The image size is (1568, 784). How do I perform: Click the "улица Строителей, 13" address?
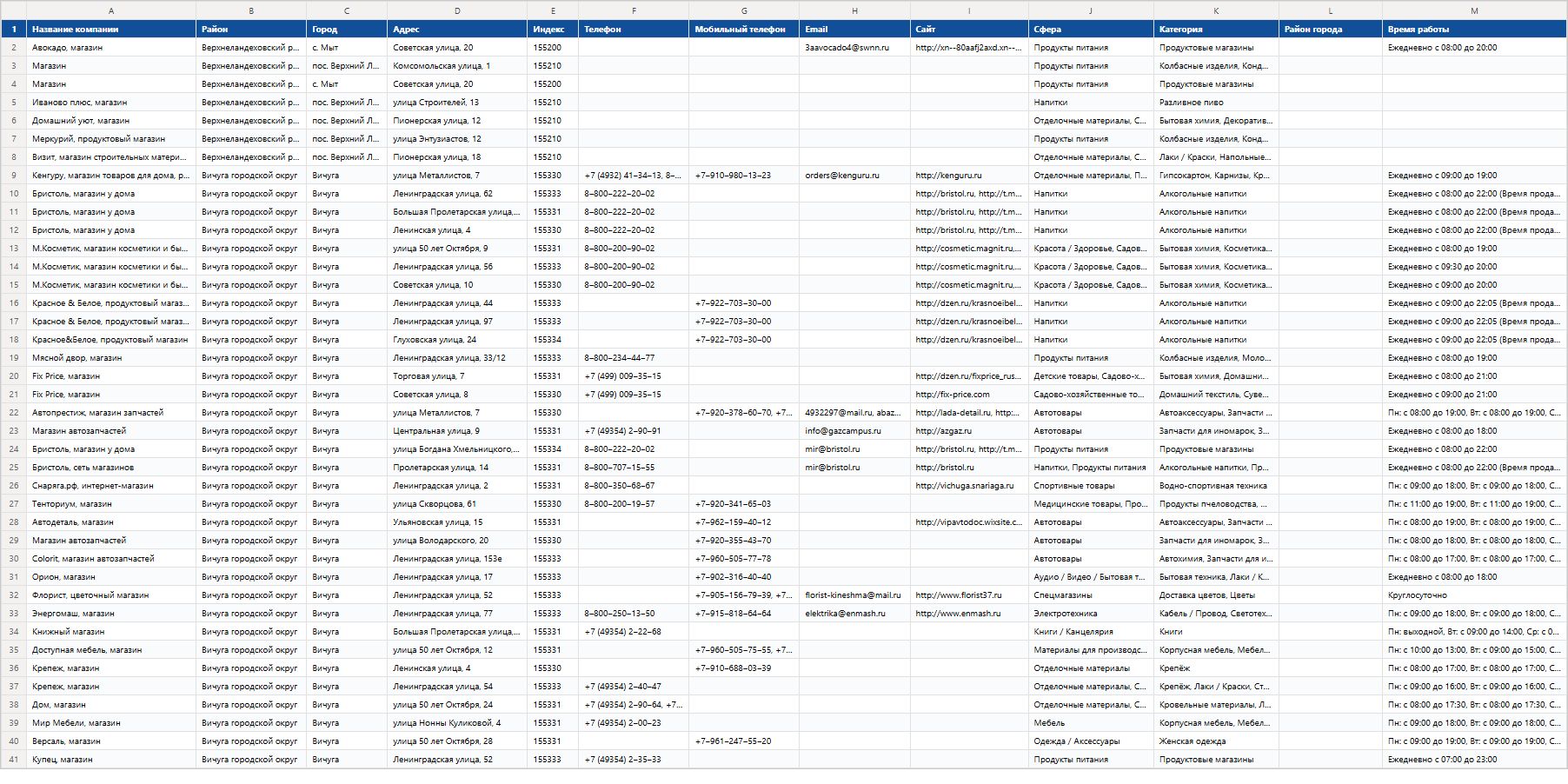click(x=457, y=103)
